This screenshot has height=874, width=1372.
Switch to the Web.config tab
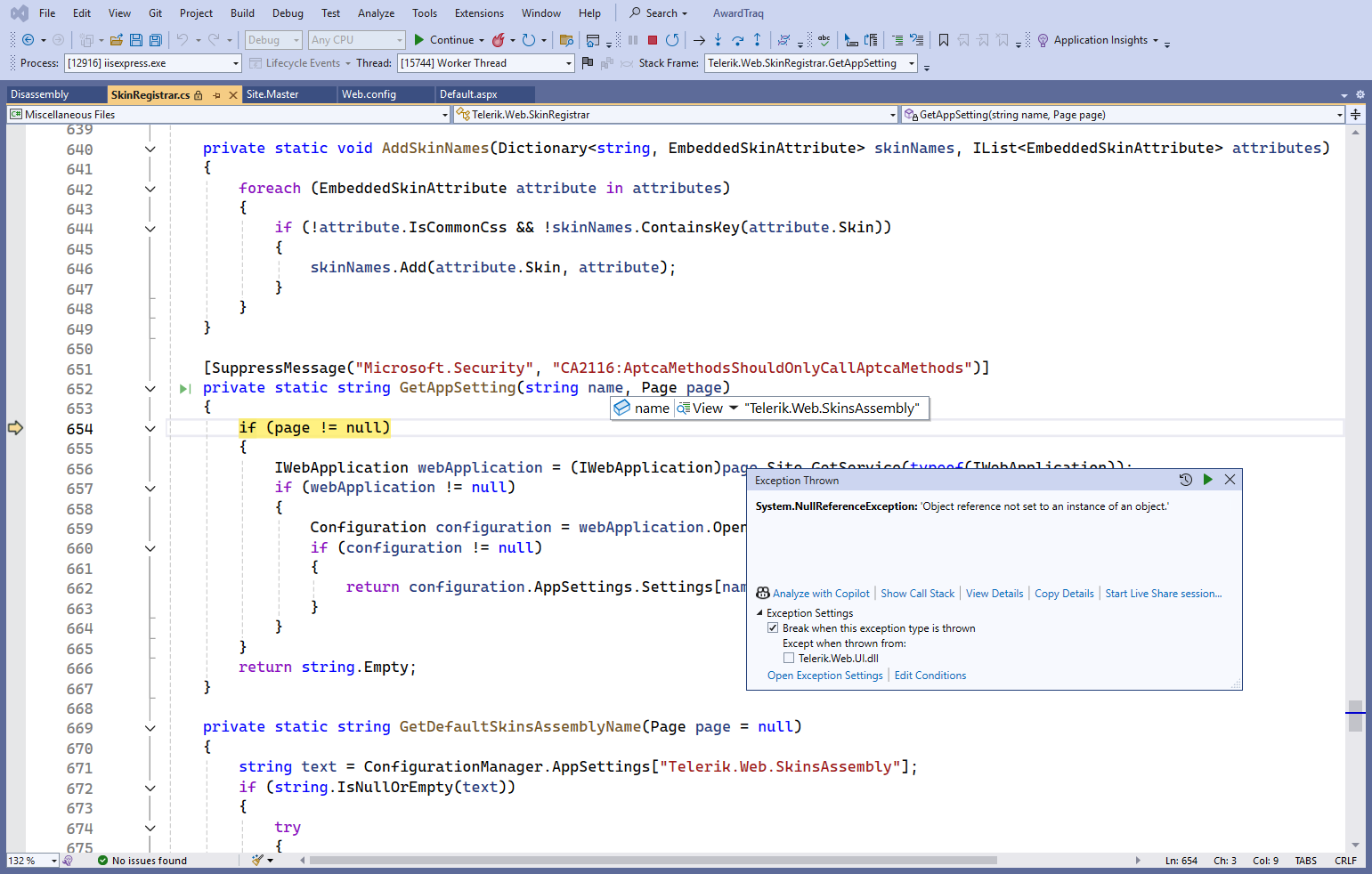pos(369,94)
